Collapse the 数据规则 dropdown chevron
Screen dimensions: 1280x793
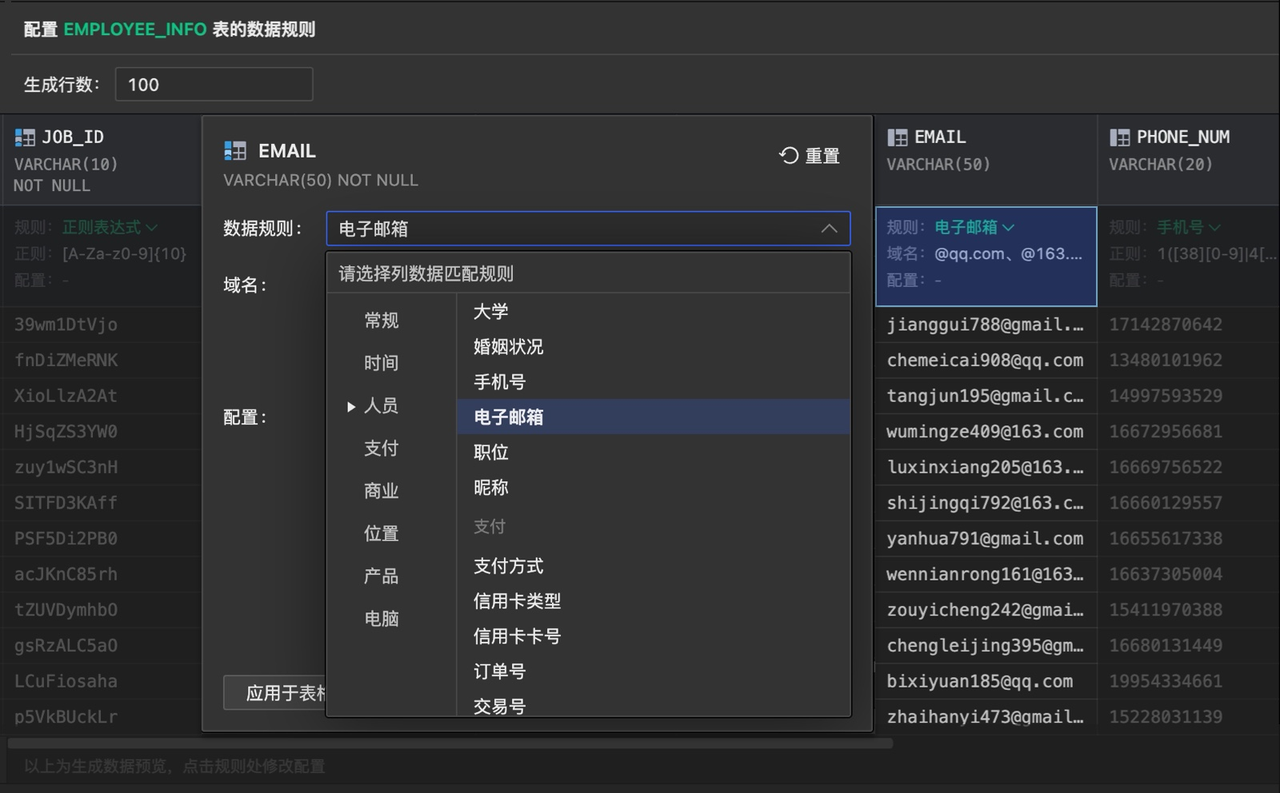tap(829, 228)
